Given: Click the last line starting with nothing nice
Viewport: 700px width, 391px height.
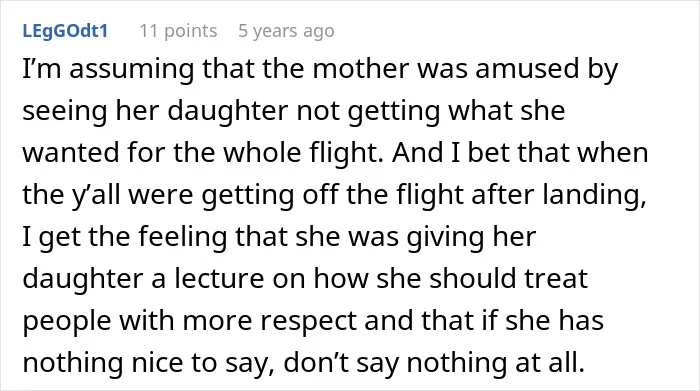Looking at the screenshot, I should tap(304, 362).
